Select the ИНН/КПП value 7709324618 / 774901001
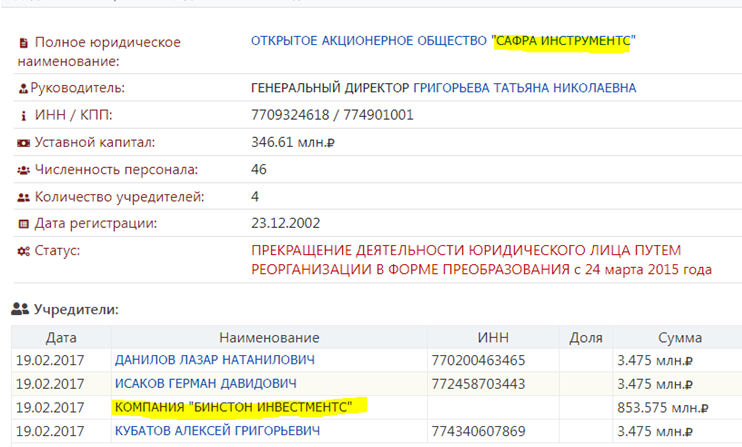 332,115
